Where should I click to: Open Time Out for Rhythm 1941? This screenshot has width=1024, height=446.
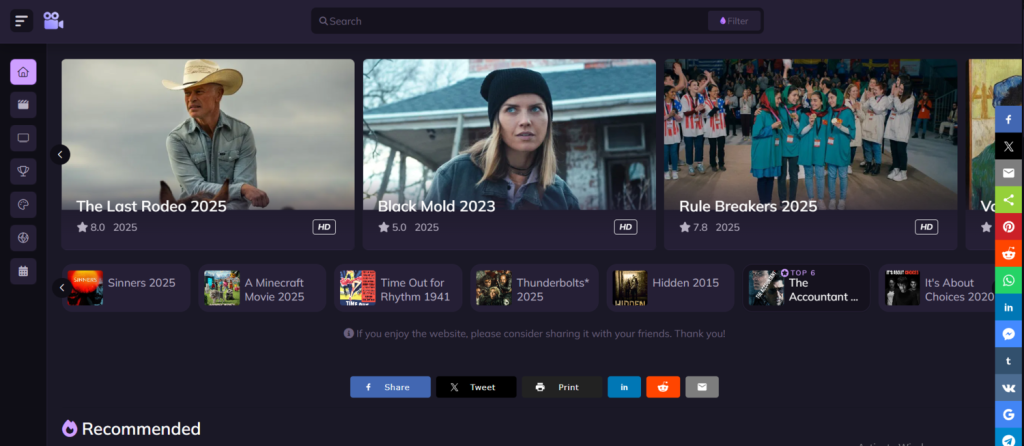click(x=398, y=288)
